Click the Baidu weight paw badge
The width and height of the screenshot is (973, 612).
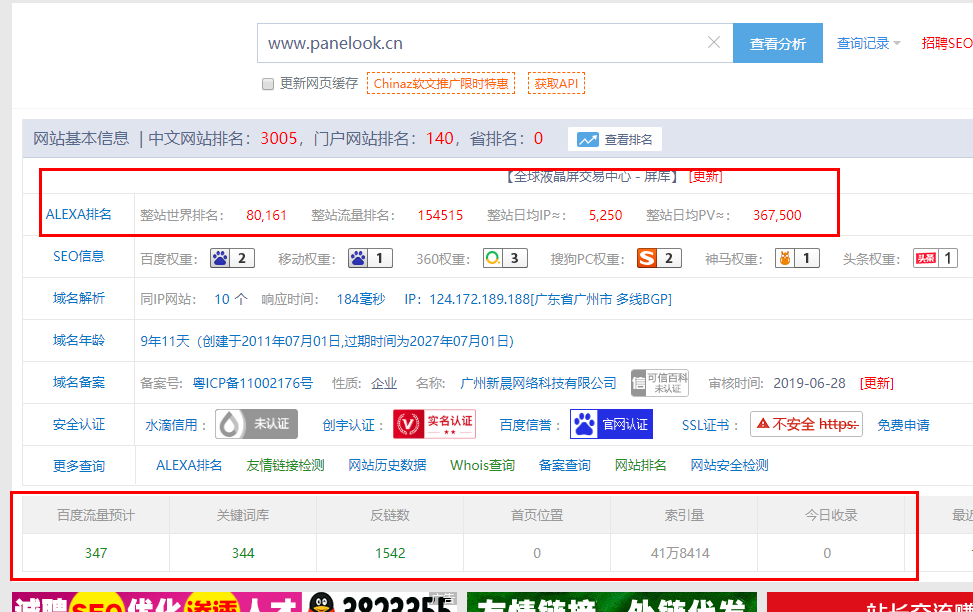coord(231,259)
